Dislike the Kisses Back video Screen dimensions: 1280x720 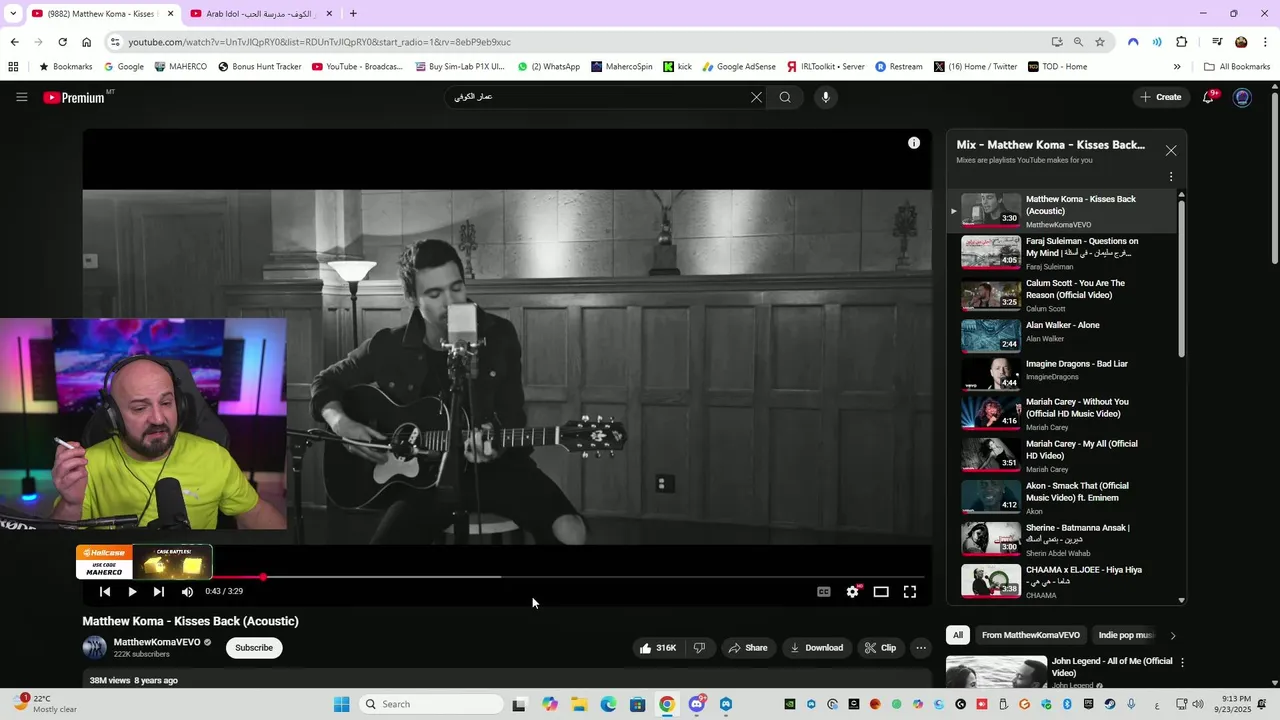[x=699, y=648]
